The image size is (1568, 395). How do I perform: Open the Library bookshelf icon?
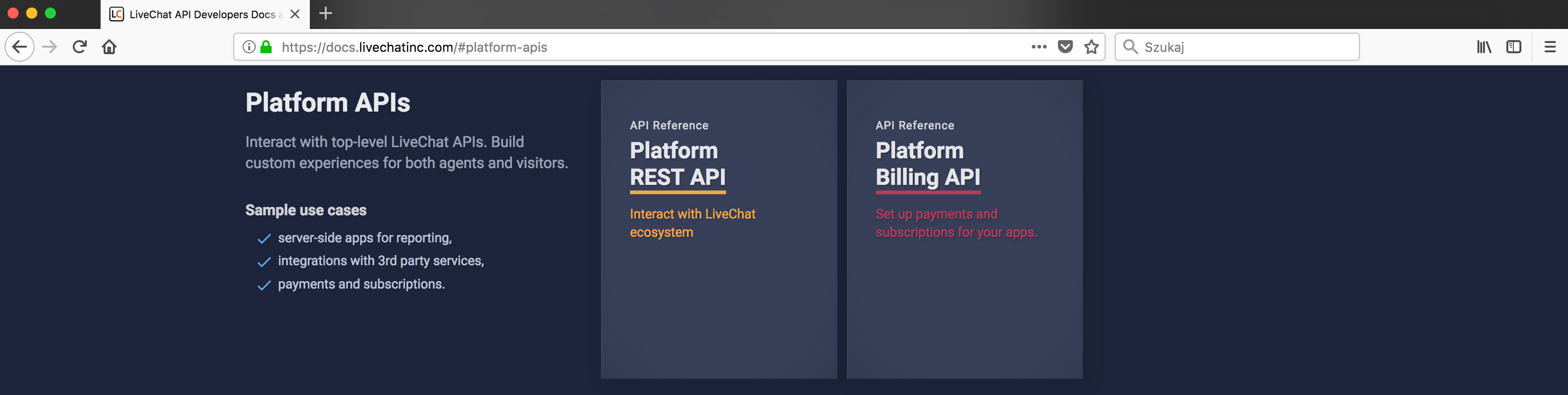pyautogui.click(x=1484, y=47)
